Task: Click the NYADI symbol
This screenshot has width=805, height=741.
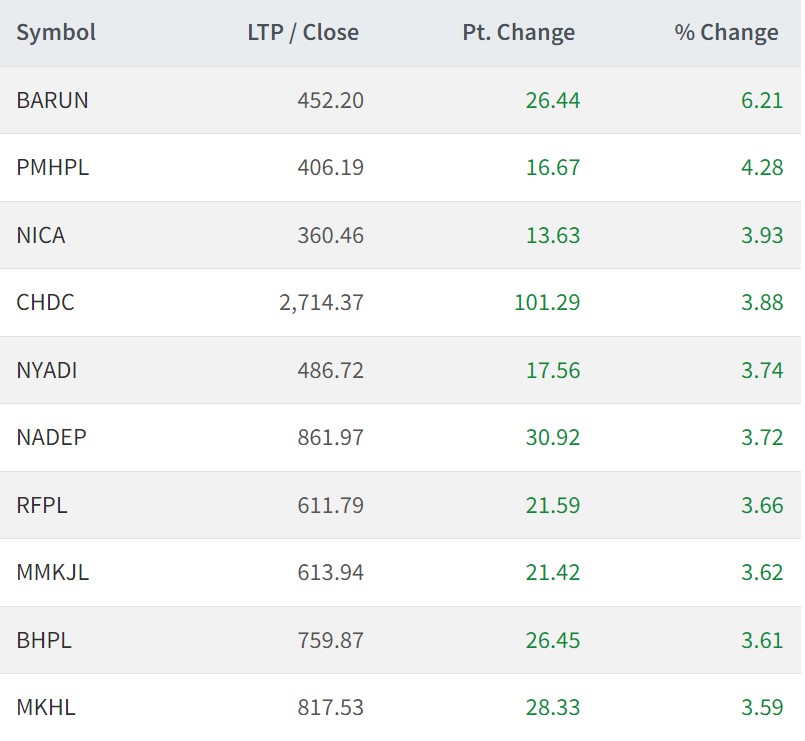Action: pos(47,370)
